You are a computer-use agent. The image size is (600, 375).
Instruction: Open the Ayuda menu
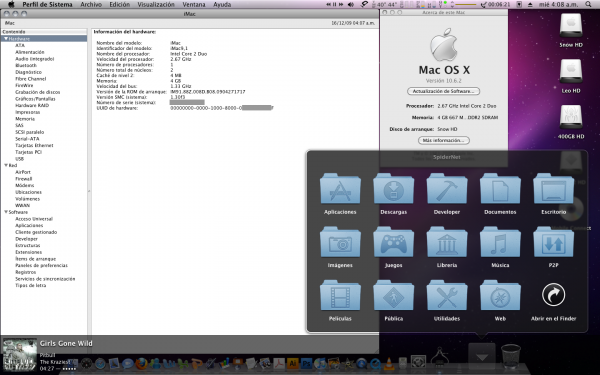[x=222, y=5]
